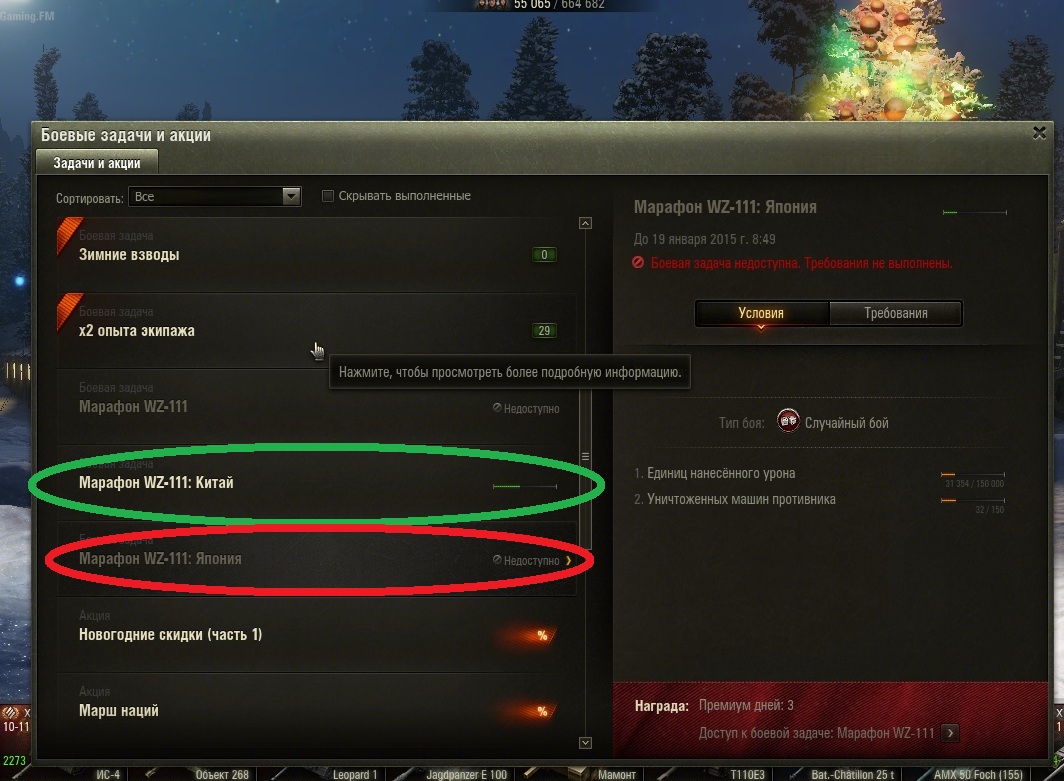
Task: Click the percent discount icon on Марш наций
Action: [x=542, y=711]
